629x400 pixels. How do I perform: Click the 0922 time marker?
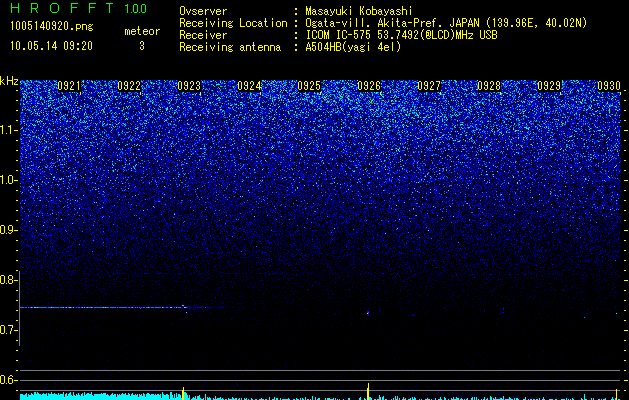[129, 86]
